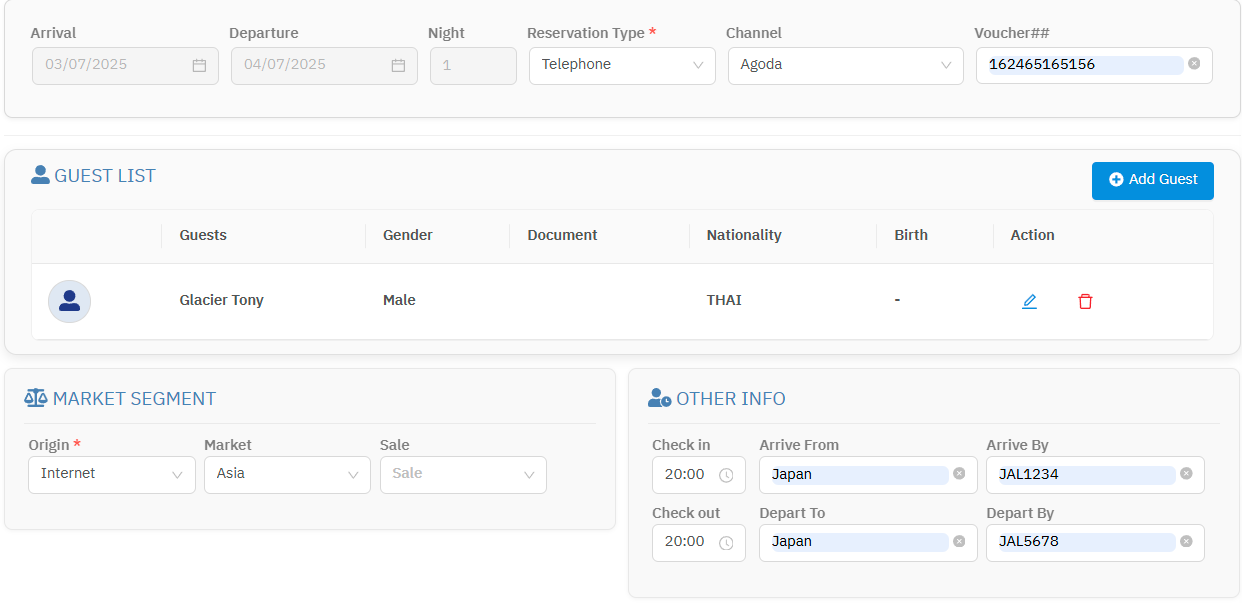1242x603 pixels.
Task: Open the Check out time clock picker
Action: 726,542
